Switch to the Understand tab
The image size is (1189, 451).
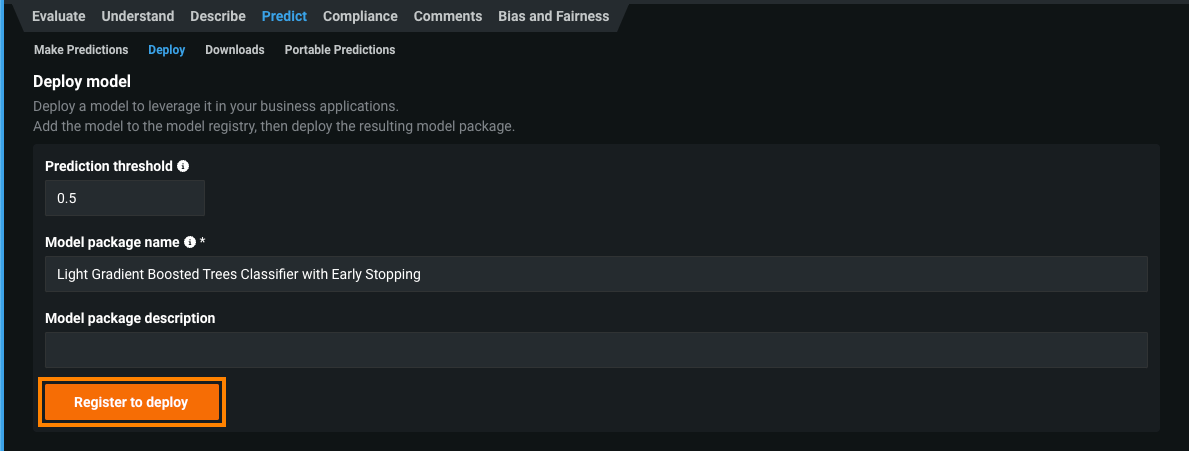pos(138,16)
